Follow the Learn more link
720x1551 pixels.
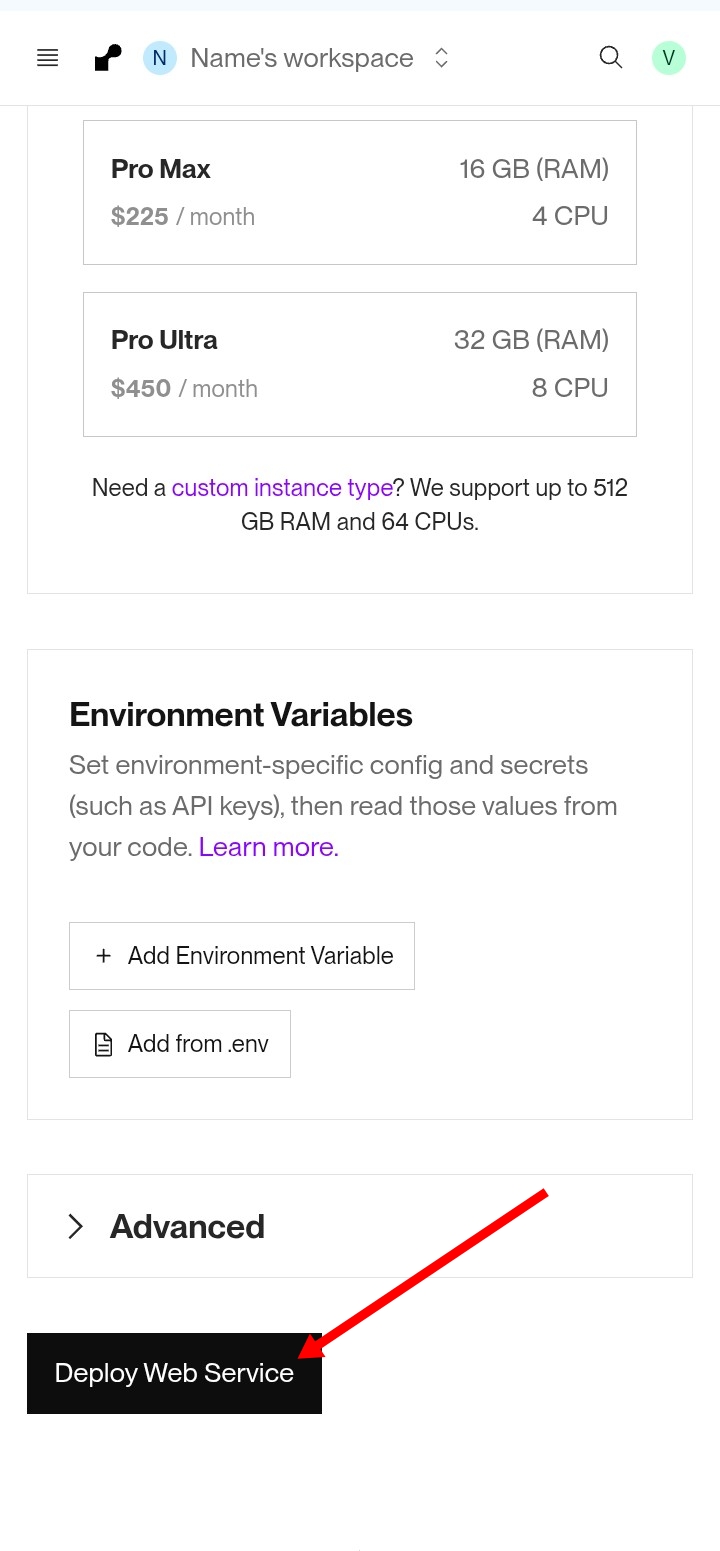click(x=268, y=847)
